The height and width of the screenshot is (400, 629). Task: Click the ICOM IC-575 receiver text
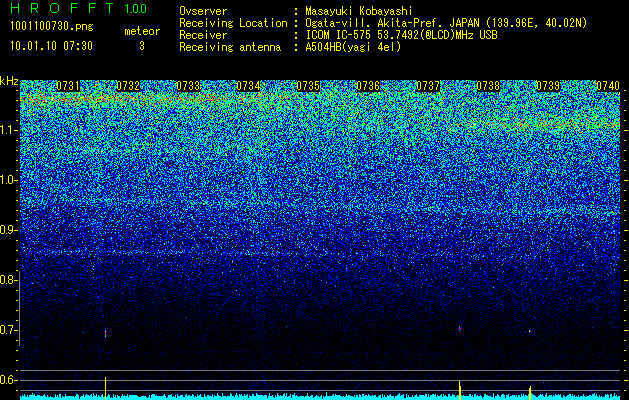click(402, 35)
